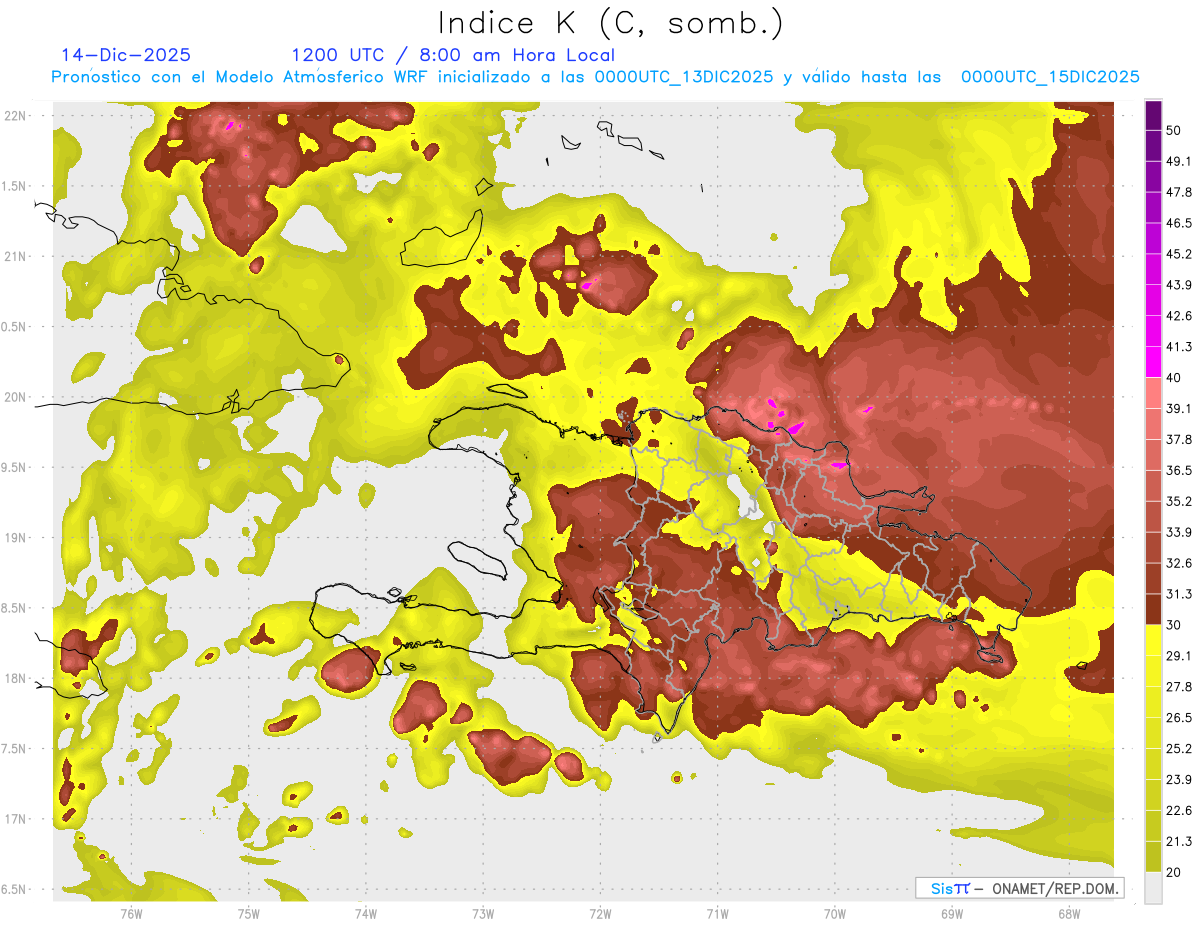This screenshot has width=1200, height=927.
Task: Click the colorbar label '37.8'
Action: click(1179, 439)
